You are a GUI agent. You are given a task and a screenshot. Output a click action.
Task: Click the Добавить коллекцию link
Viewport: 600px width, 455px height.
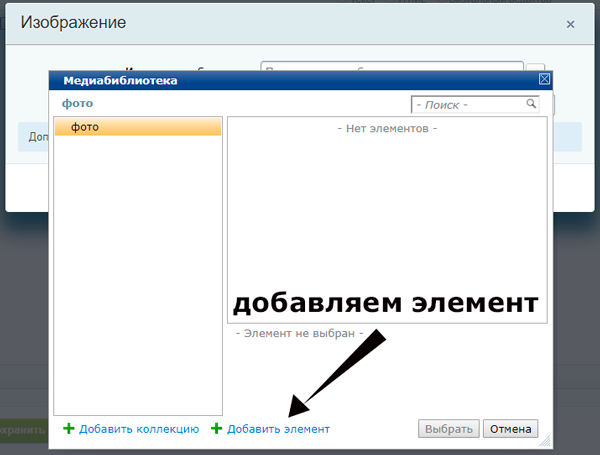tap(139, 429)
